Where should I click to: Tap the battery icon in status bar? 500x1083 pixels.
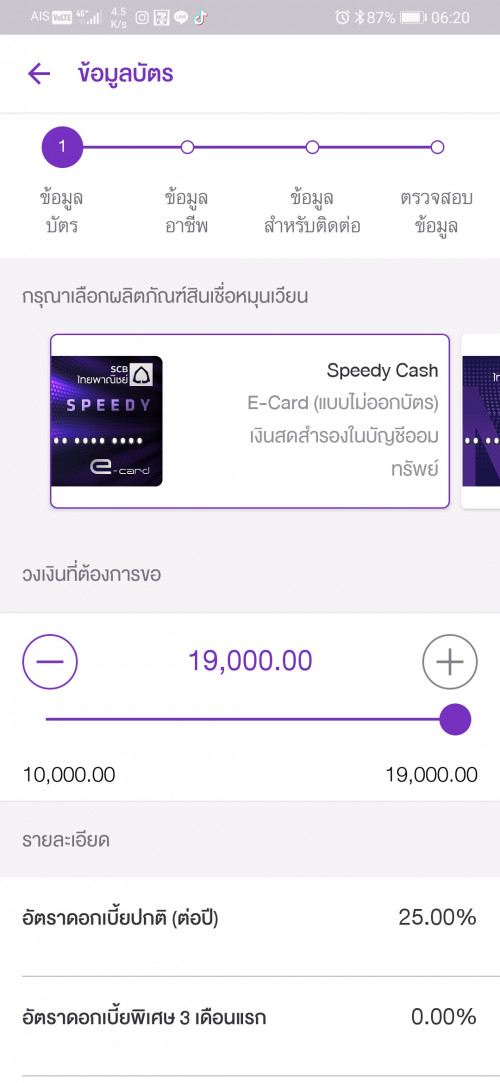pyautogui.click(x=413, y=18)
